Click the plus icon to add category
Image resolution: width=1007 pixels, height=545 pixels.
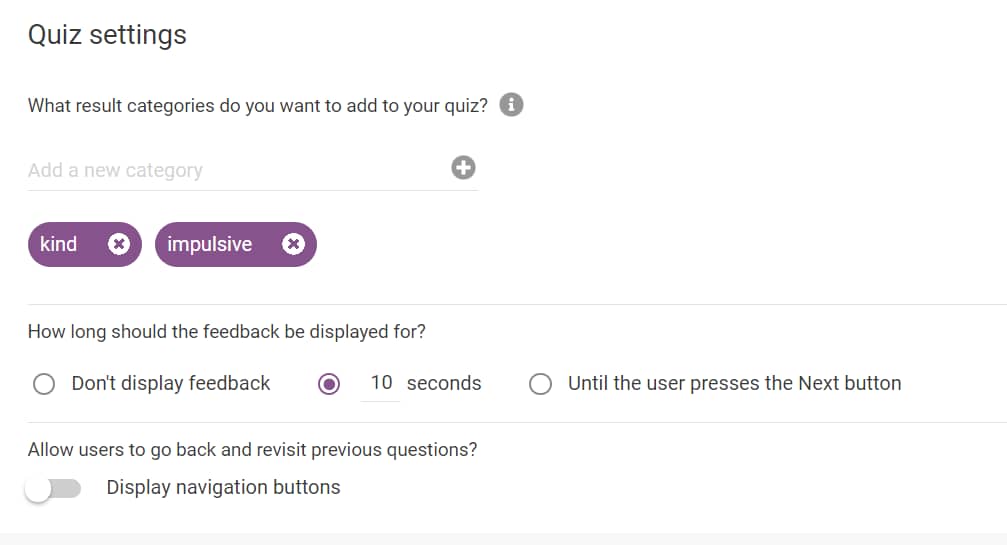click(x=463, y=168)
